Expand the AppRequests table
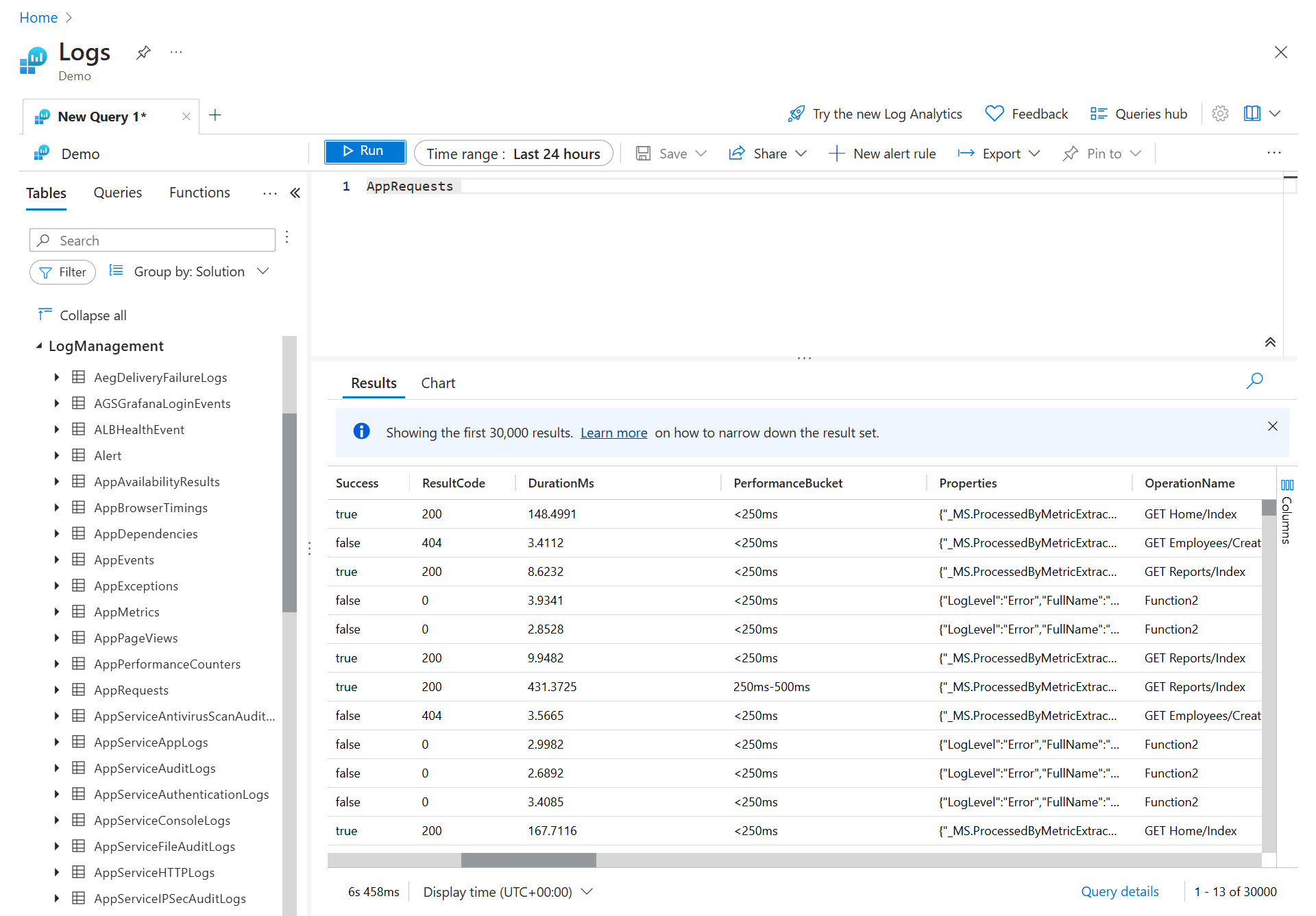1316x916 pixels. (57, 690)
